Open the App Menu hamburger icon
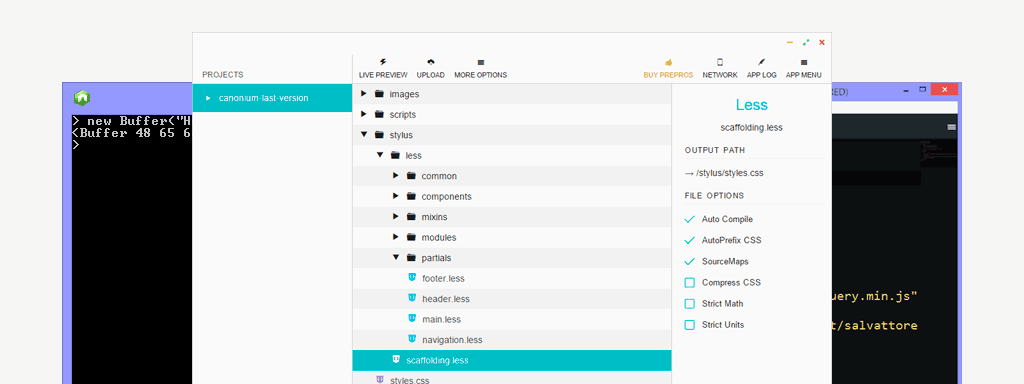 click(x=803, y=63)
